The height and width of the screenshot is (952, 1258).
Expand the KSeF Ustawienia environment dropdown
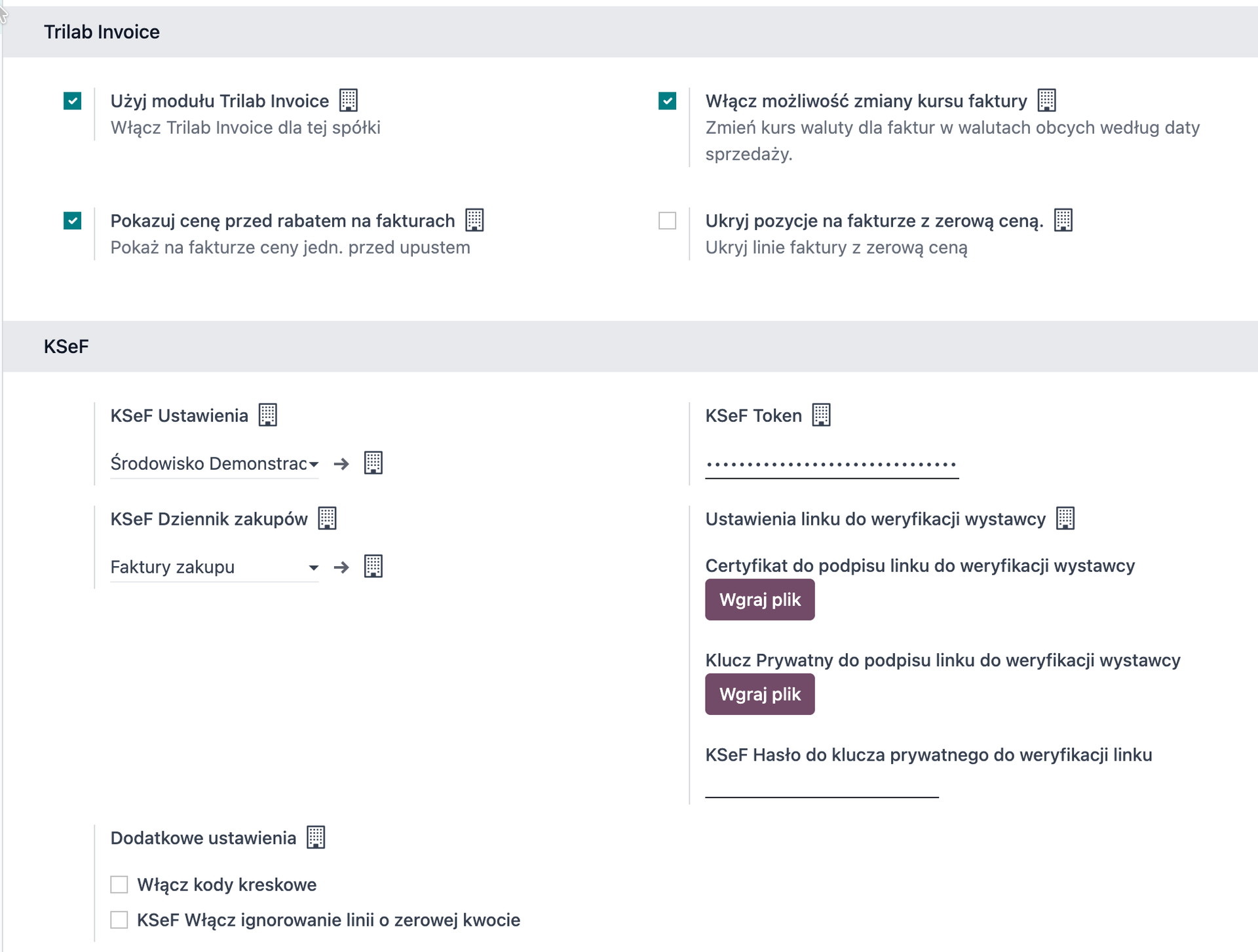[x=214, y=464]
